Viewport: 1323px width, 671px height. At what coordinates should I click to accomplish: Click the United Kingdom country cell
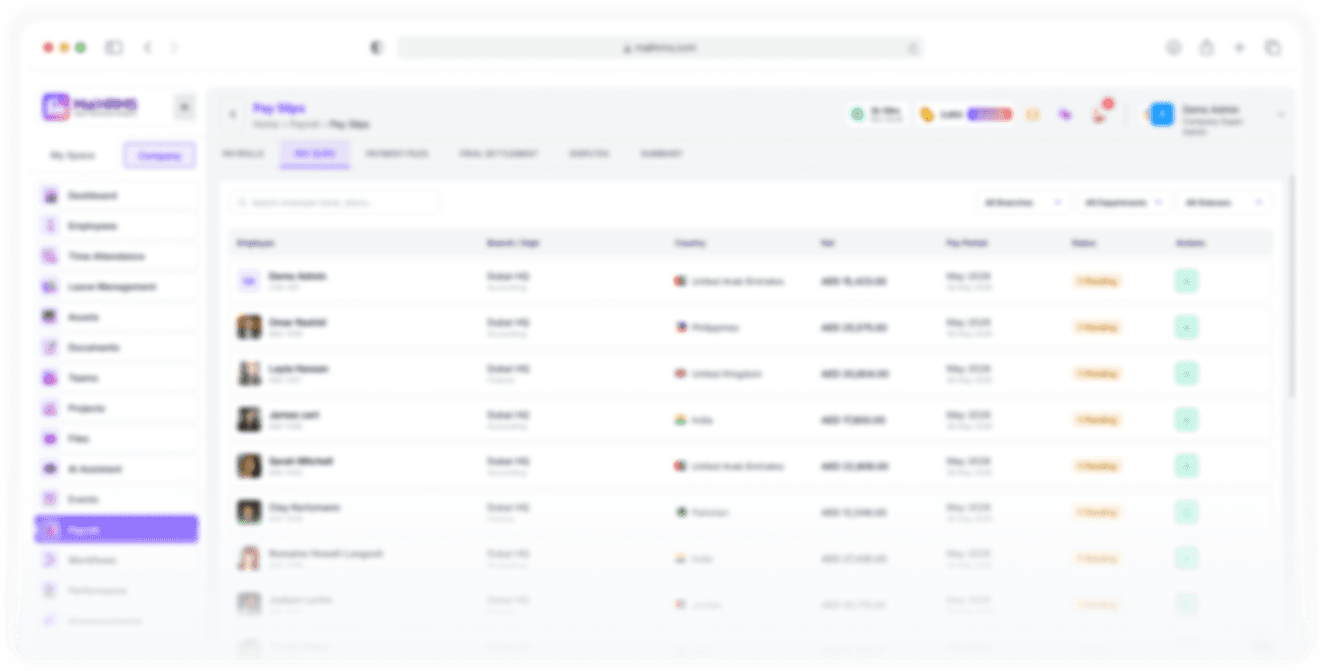719,374
